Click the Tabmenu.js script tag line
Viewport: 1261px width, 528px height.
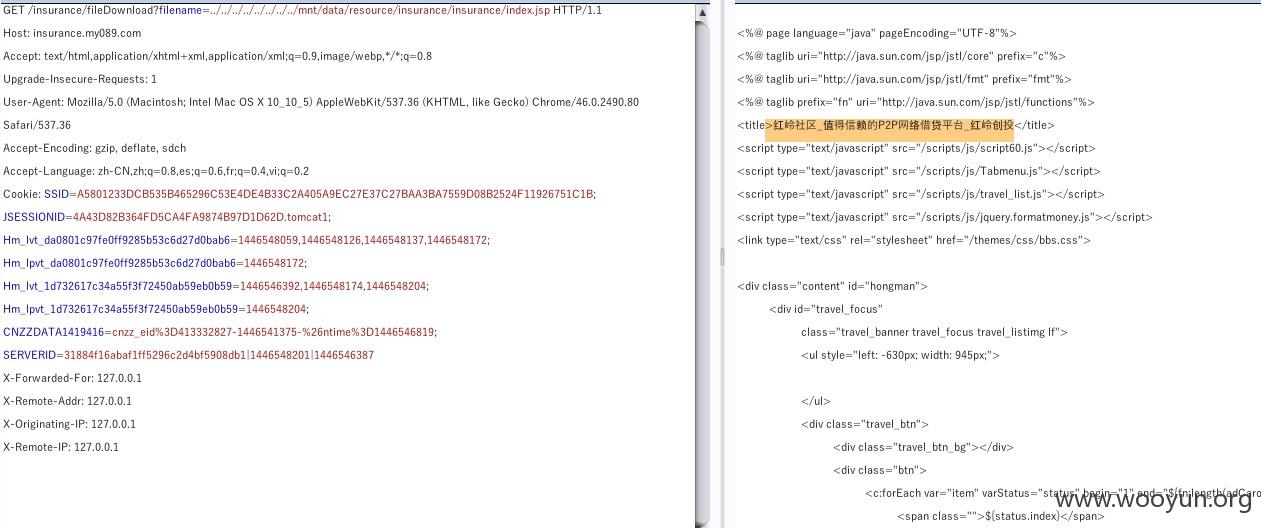[919, 171]
